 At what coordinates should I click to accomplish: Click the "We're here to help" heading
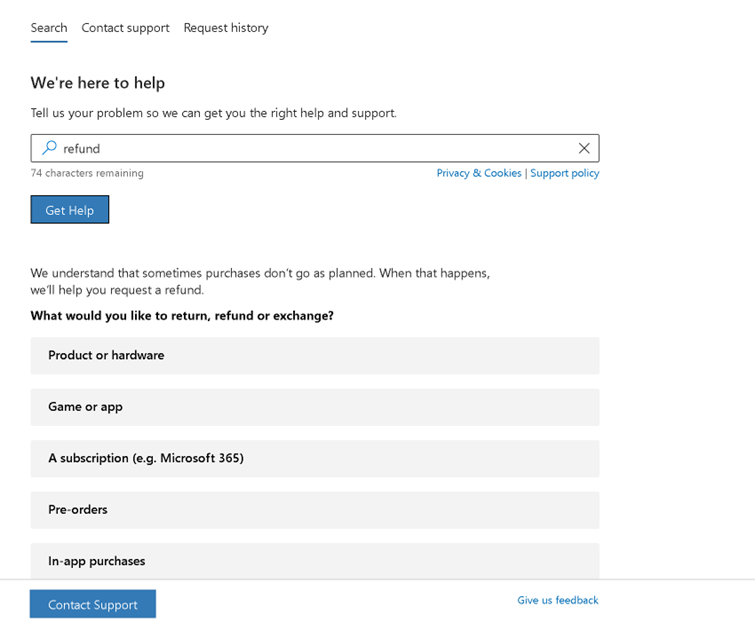pyautogui.click(x=98, y=83)
